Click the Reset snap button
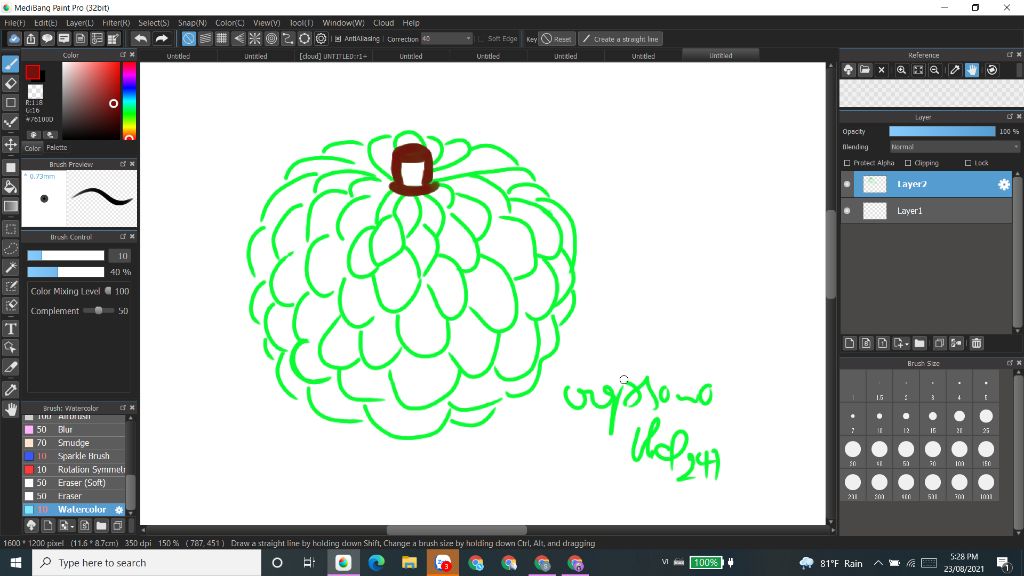This screenshot has width=1024, height=576. tap(556, 39)
